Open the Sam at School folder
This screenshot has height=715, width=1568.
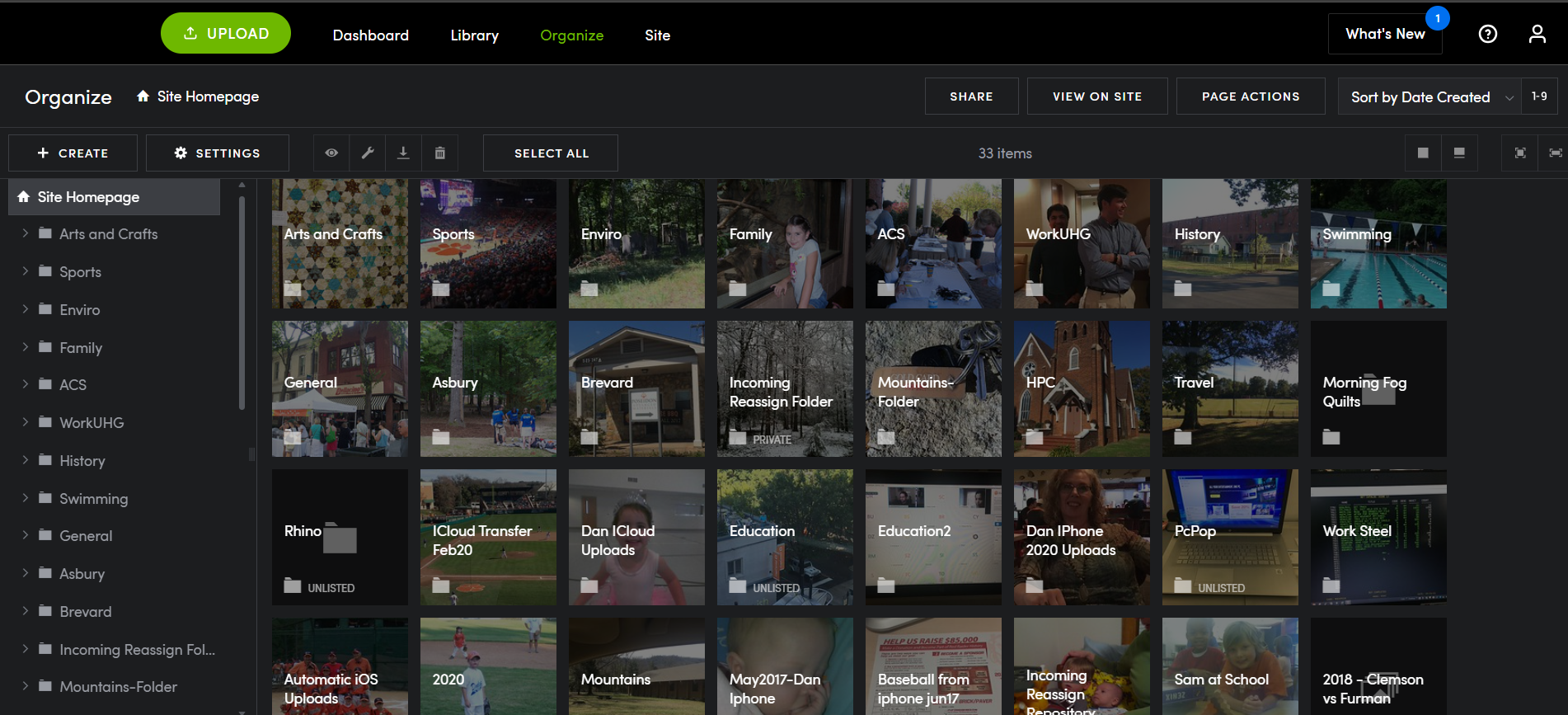point(1230,666)
